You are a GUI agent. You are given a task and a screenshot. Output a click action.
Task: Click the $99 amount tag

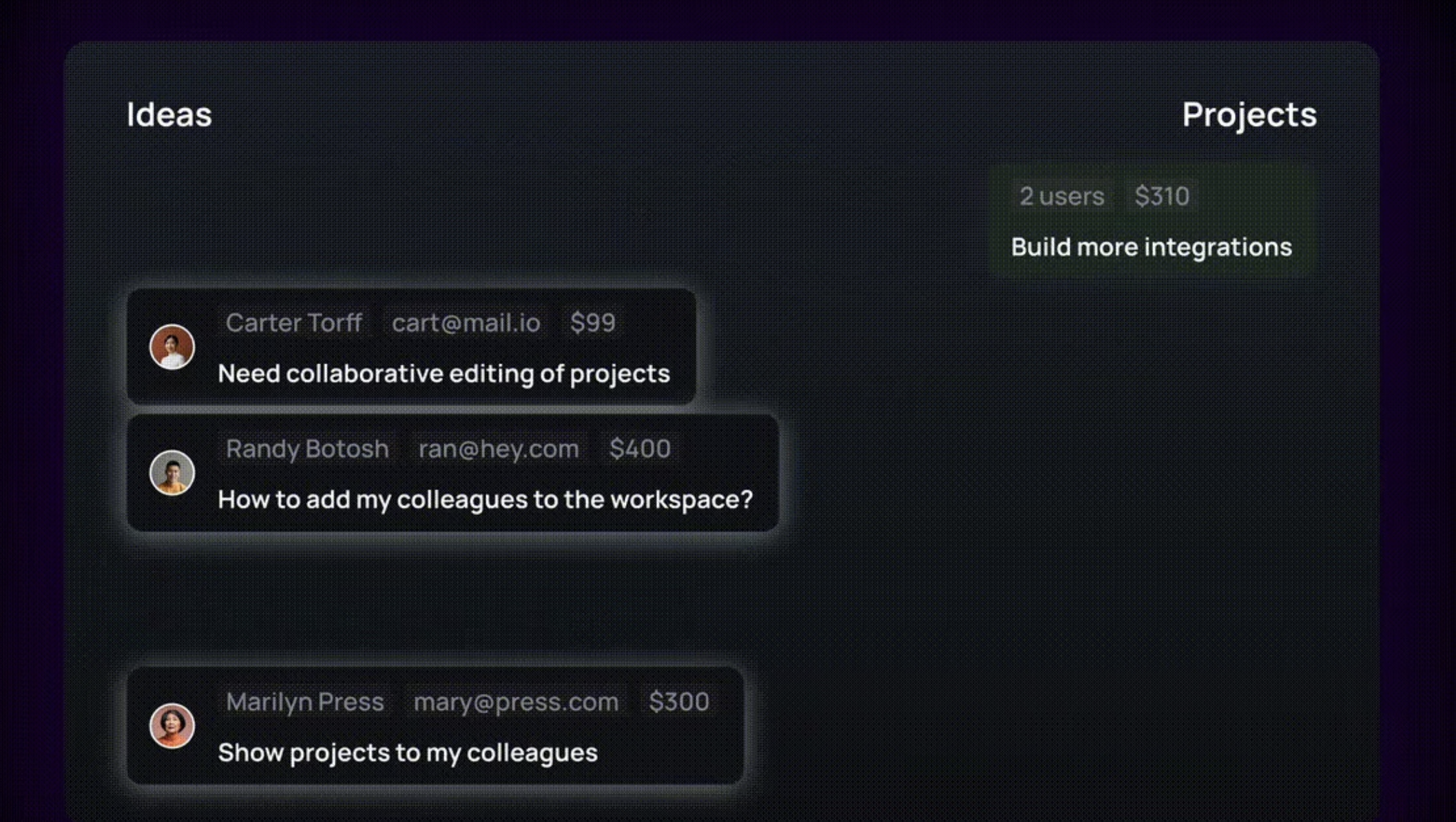592,323
